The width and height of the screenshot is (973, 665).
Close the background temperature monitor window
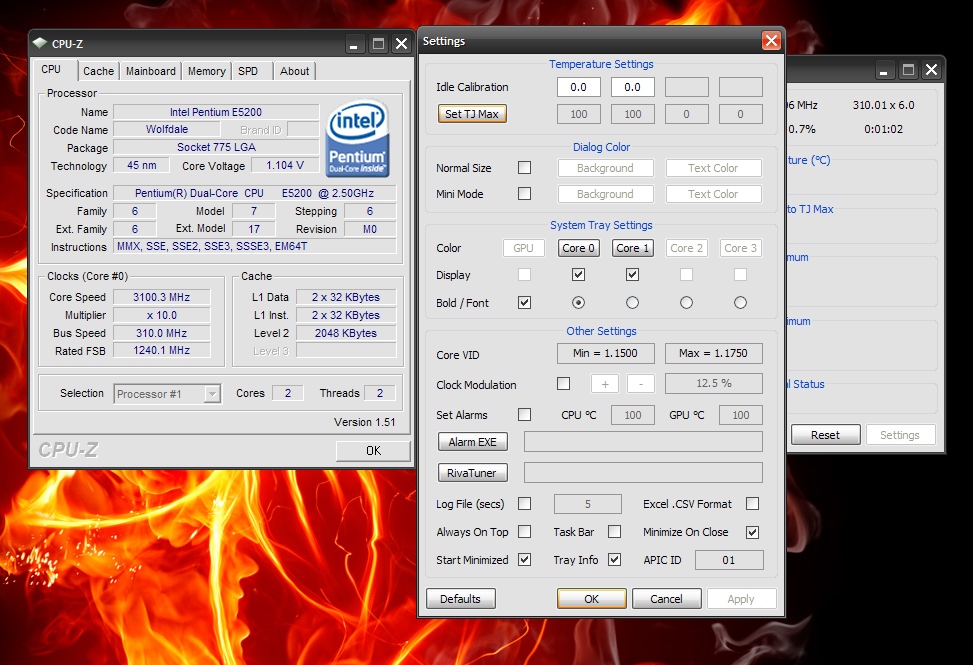point(931,70)
